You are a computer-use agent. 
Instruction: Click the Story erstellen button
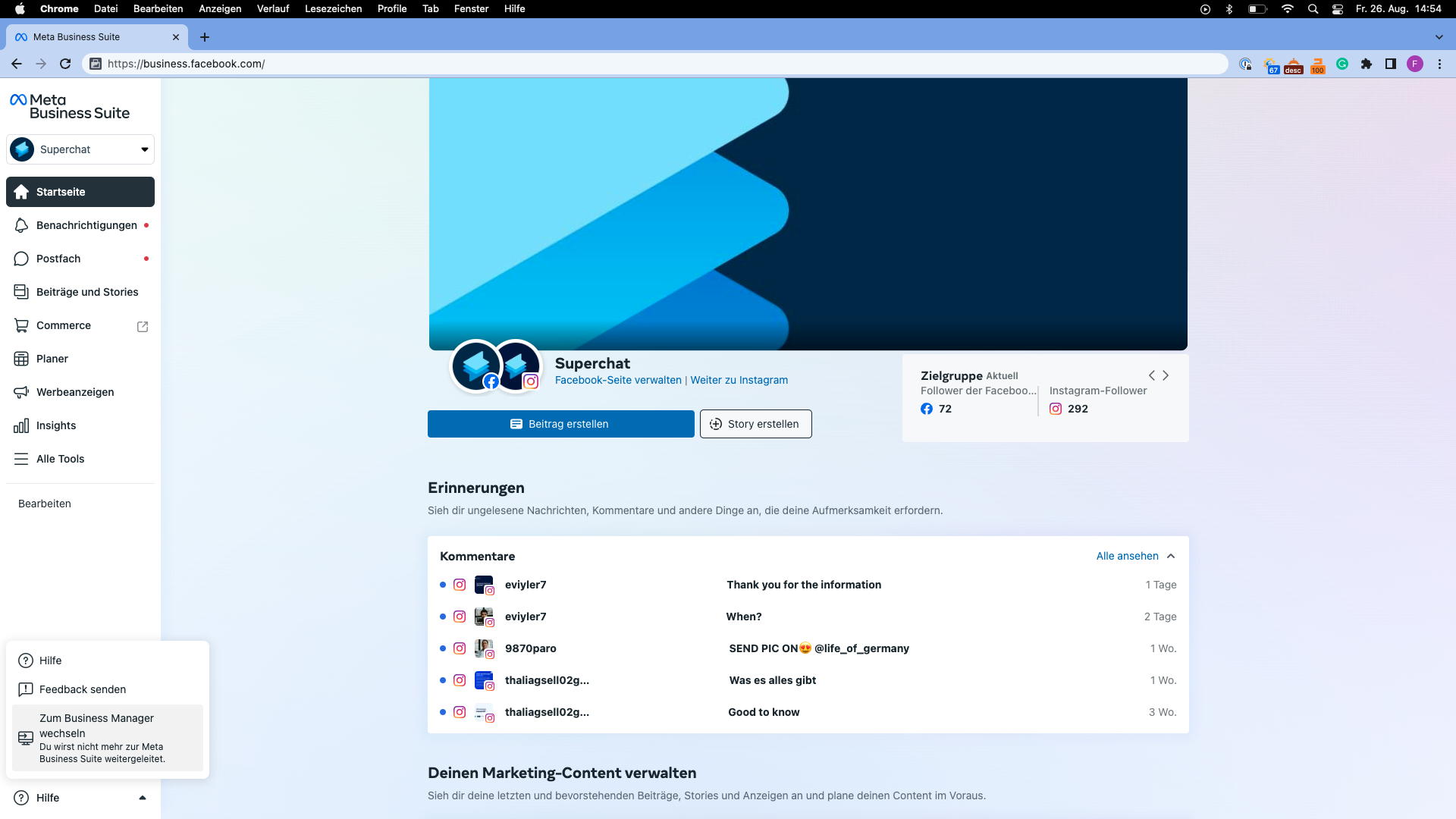pyautogui.click(x=755, y=424)
